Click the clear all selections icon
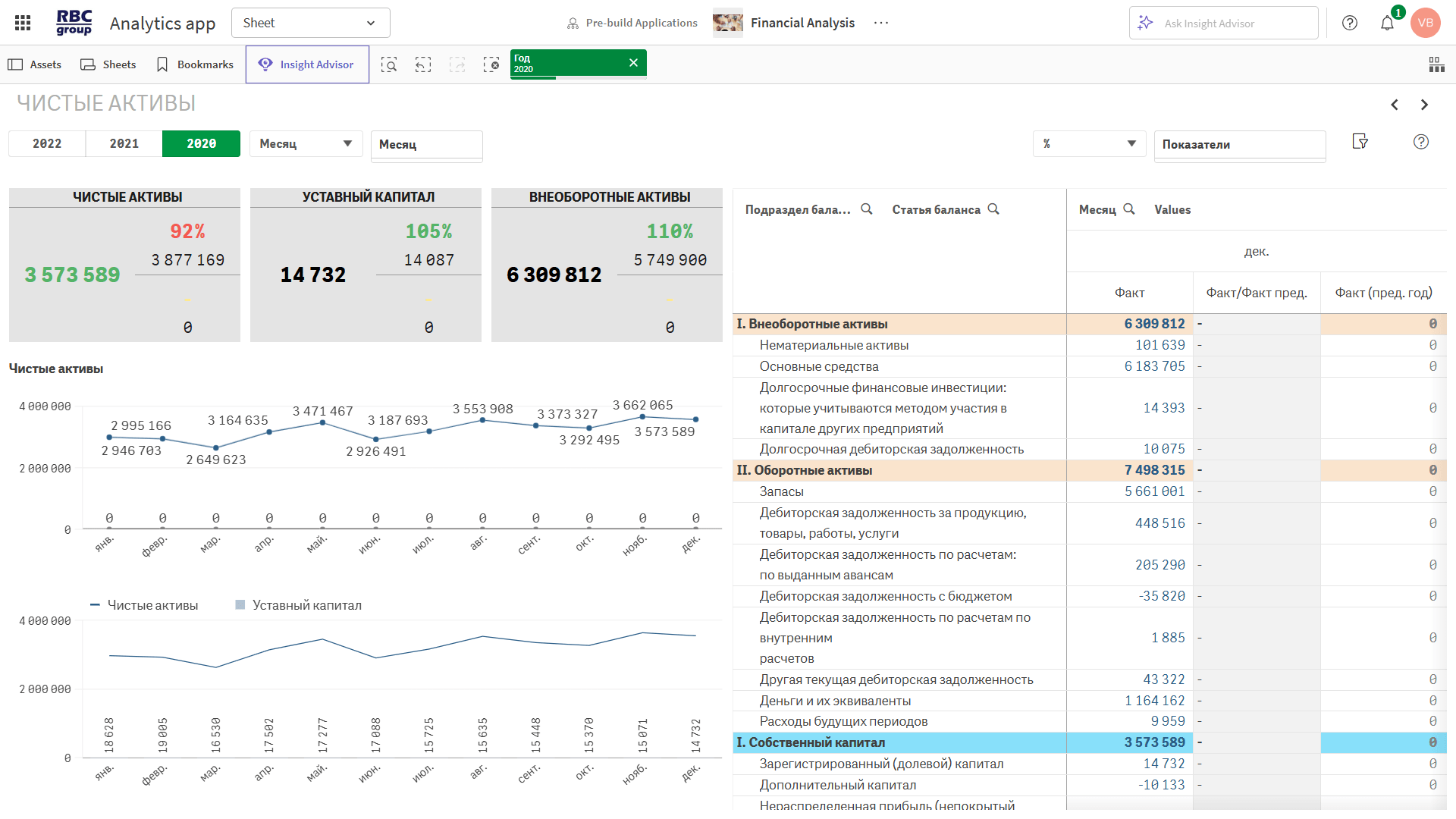 491,64
